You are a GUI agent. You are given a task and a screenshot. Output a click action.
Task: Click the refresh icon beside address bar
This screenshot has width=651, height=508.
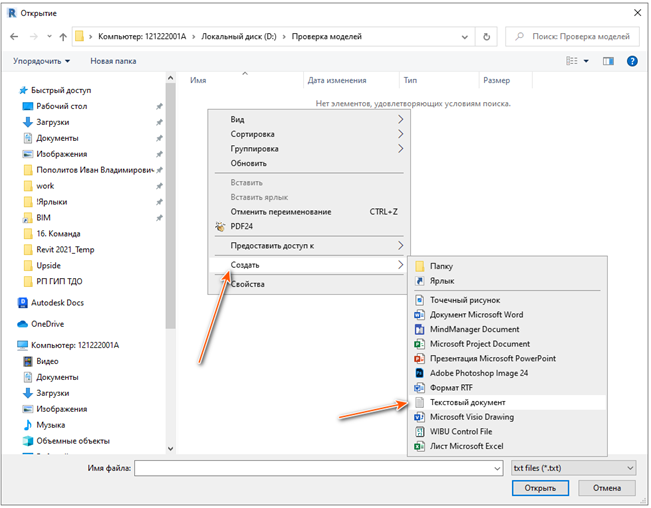(487, 37)
